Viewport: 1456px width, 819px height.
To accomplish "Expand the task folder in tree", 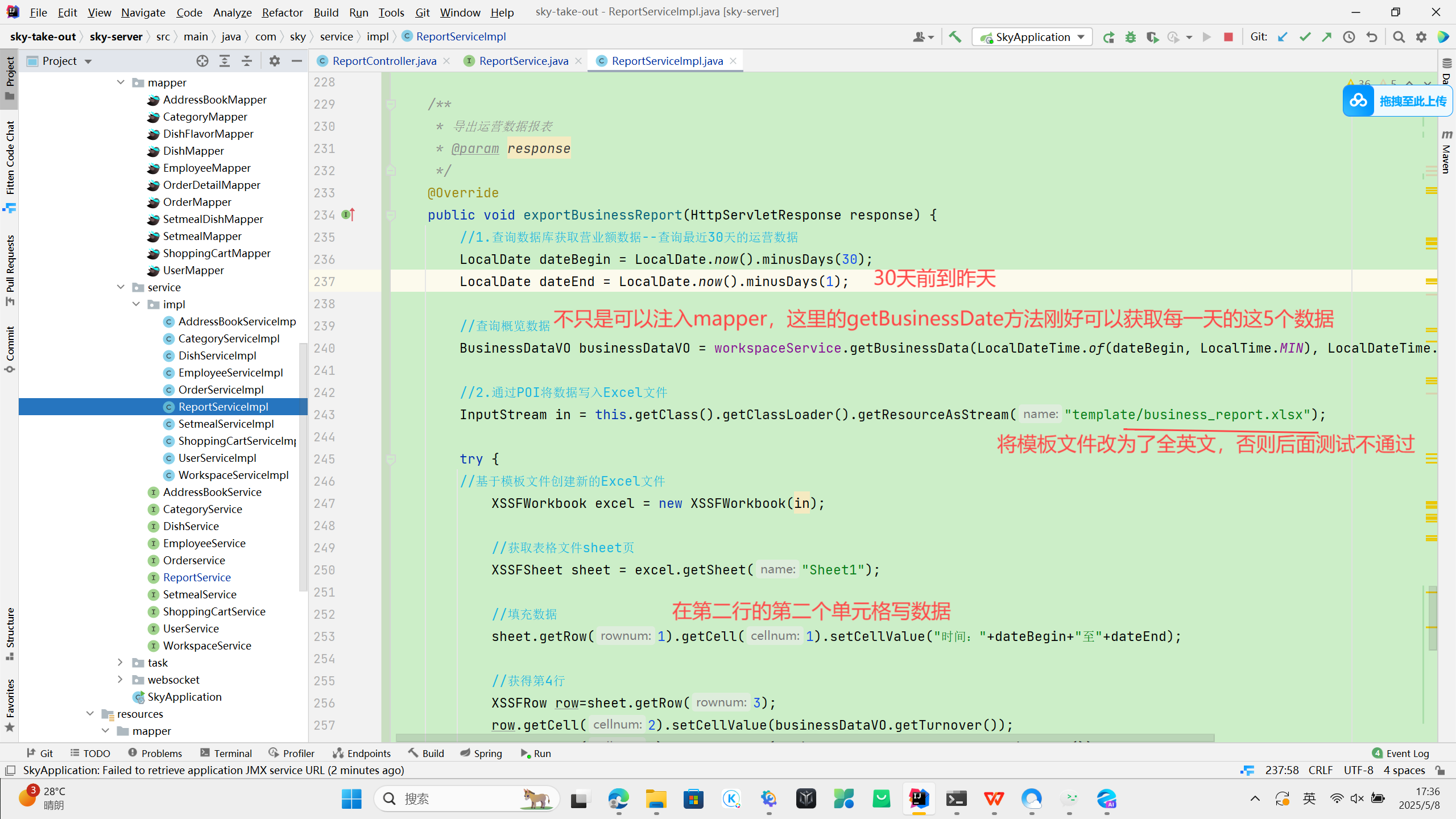I will [x=120, y=663].
